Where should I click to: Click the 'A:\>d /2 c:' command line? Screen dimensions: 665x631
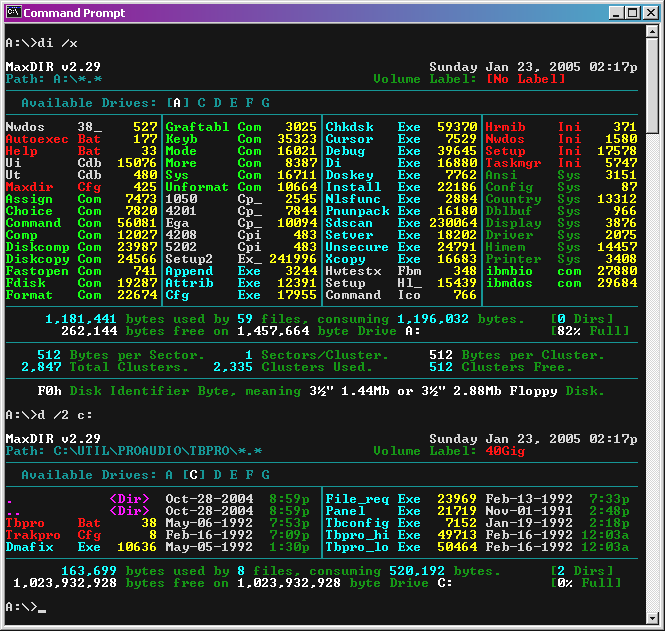click(x=49, y=415)
